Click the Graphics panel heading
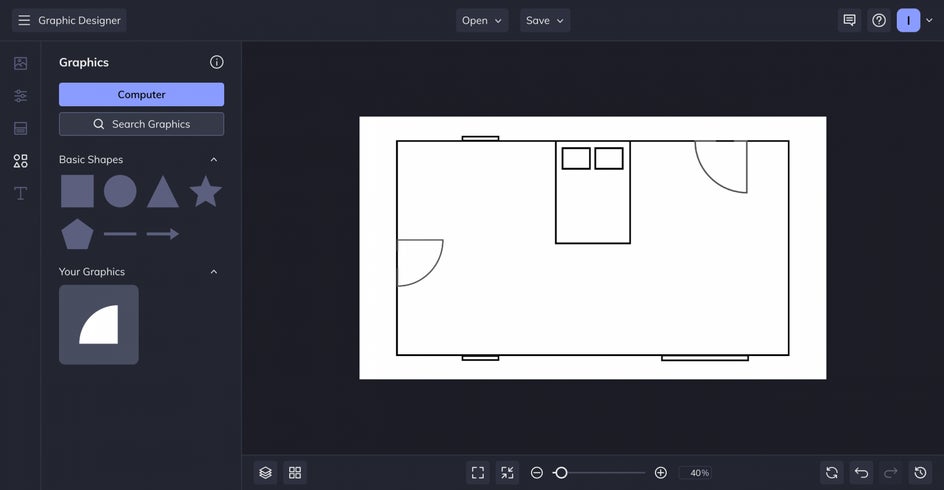Viewport: 944px width, 490px height. (84, 63)
